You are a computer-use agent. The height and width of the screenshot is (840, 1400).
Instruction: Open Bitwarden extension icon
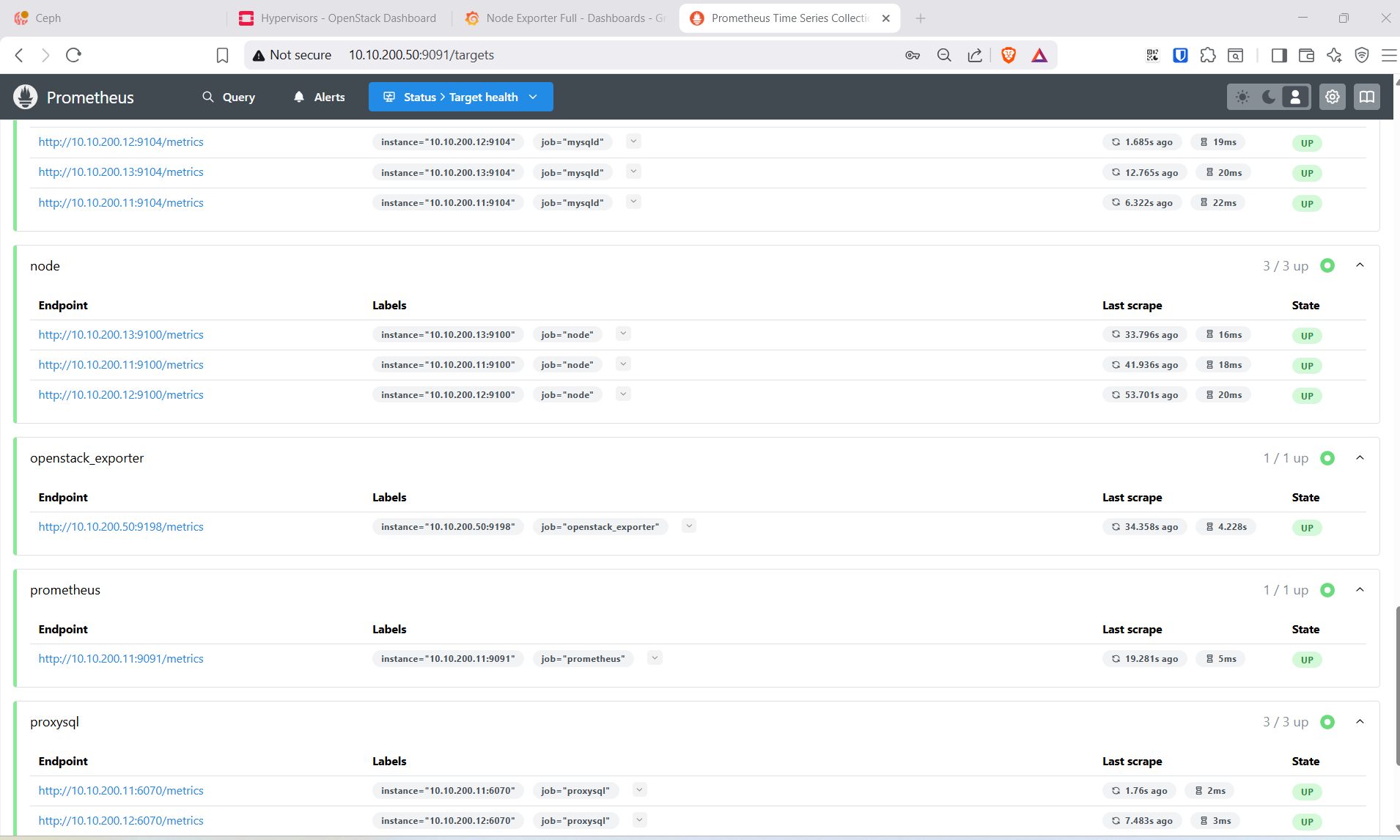[x=1180, y=55]
